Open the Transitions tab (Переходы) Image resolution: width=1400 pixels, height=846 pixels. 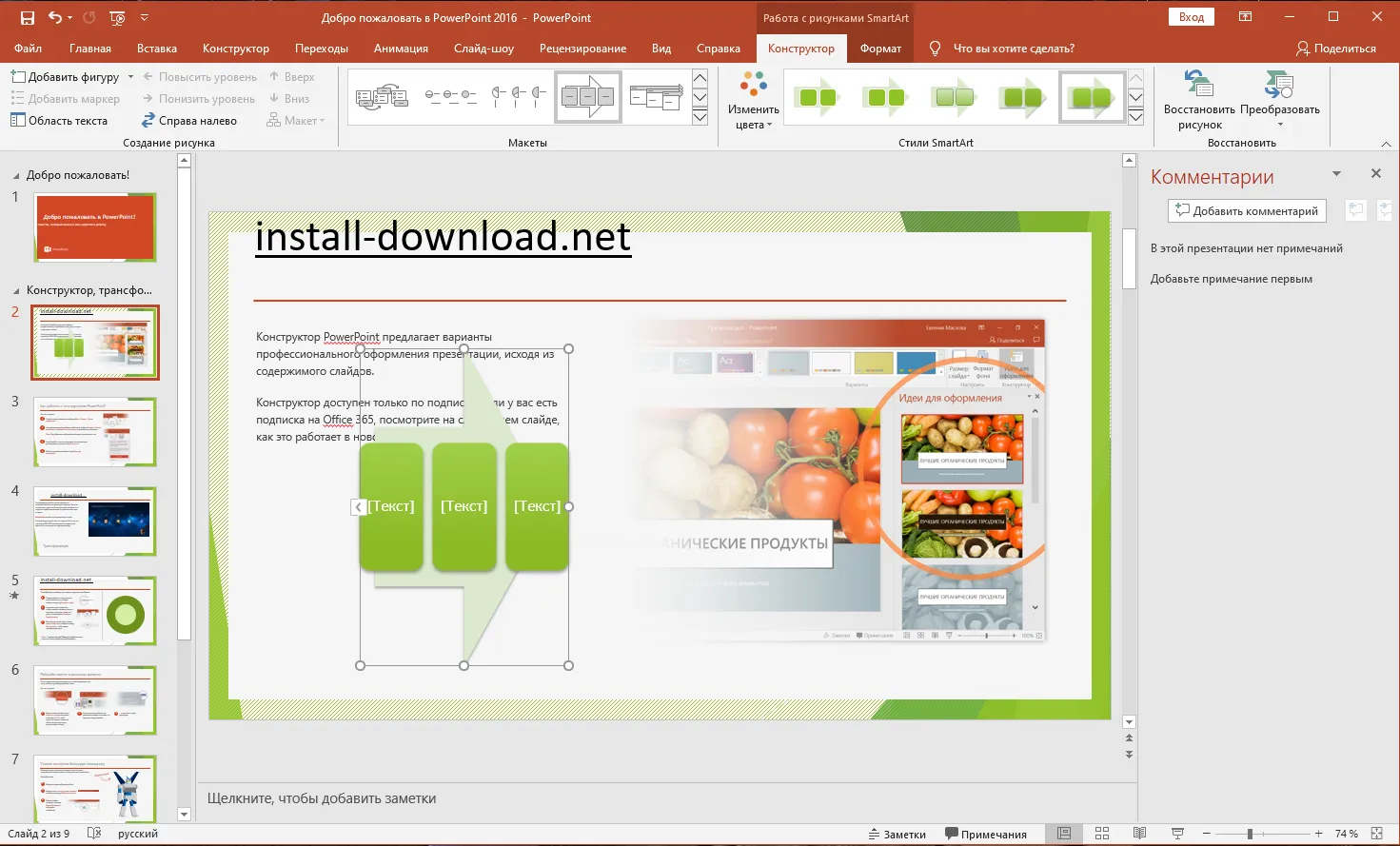tap(321, 49)
